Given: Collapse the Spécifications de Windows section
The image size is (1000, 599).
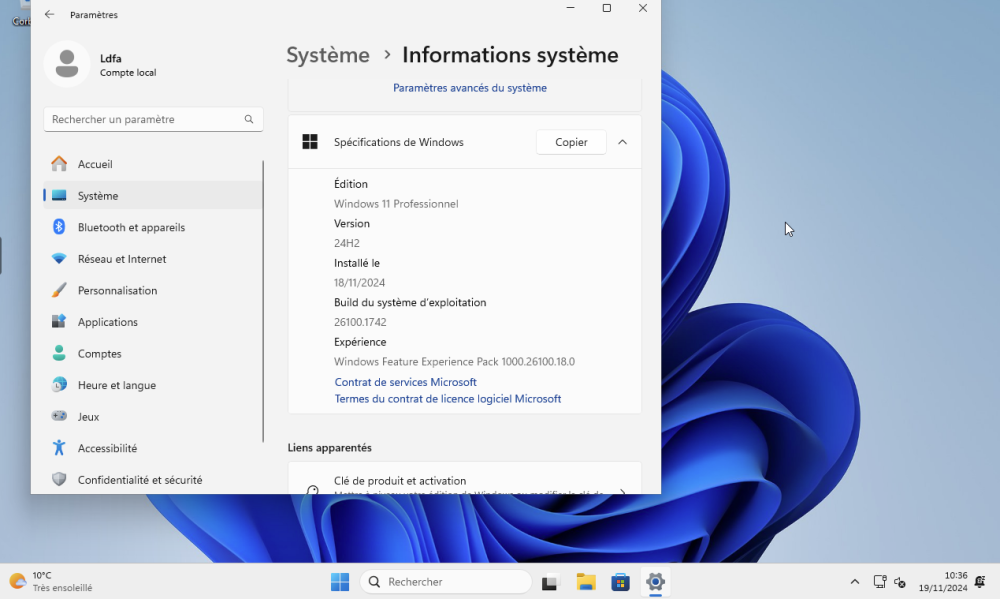Looking at the screenshot, I should tap(622, 142).
